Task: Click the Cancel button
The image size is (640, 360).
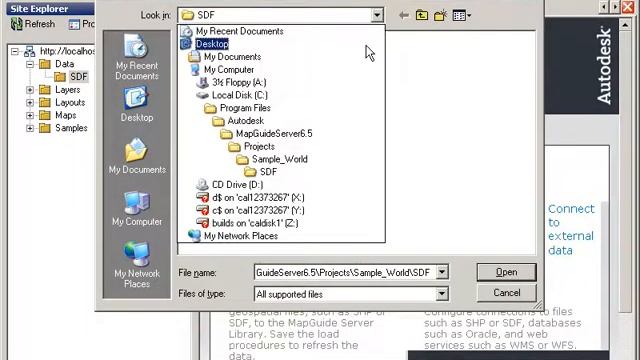Action: pos(507,293)
